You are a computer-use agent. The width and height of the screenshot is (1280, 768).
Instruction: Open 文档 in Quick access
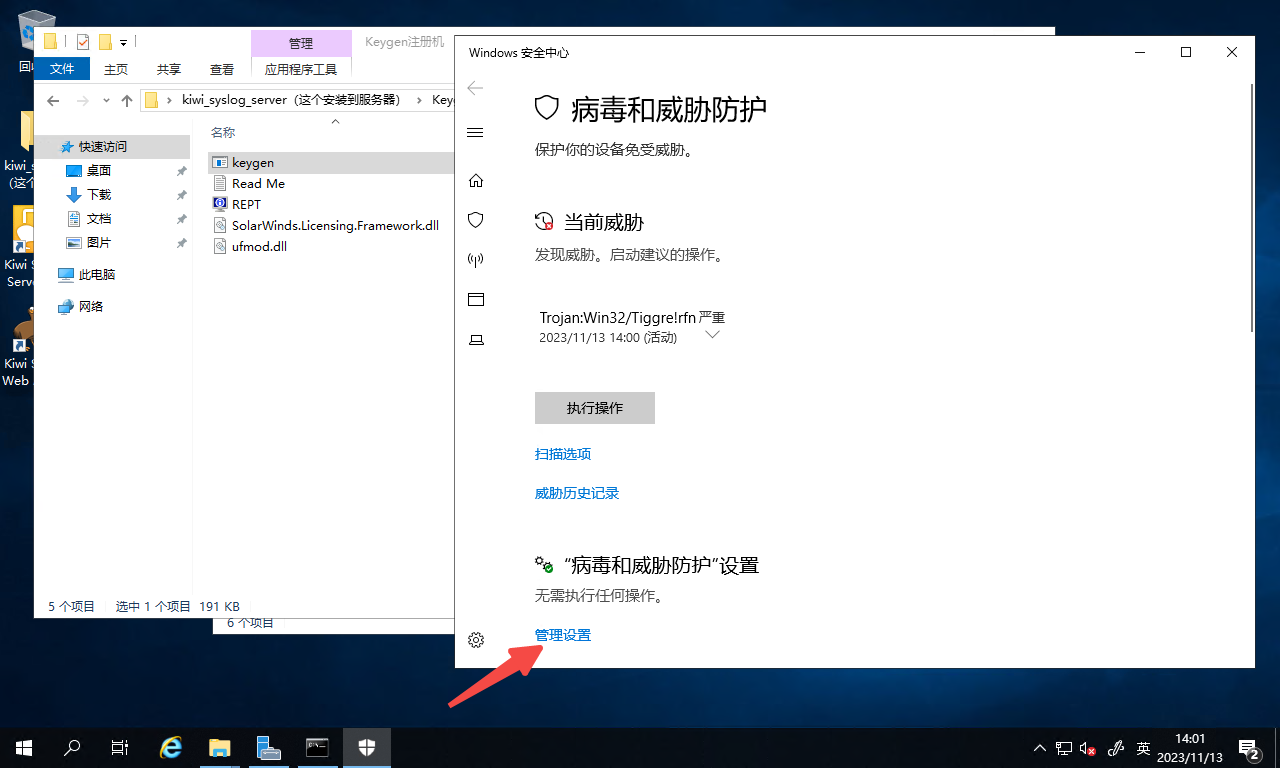click(99, 219)
